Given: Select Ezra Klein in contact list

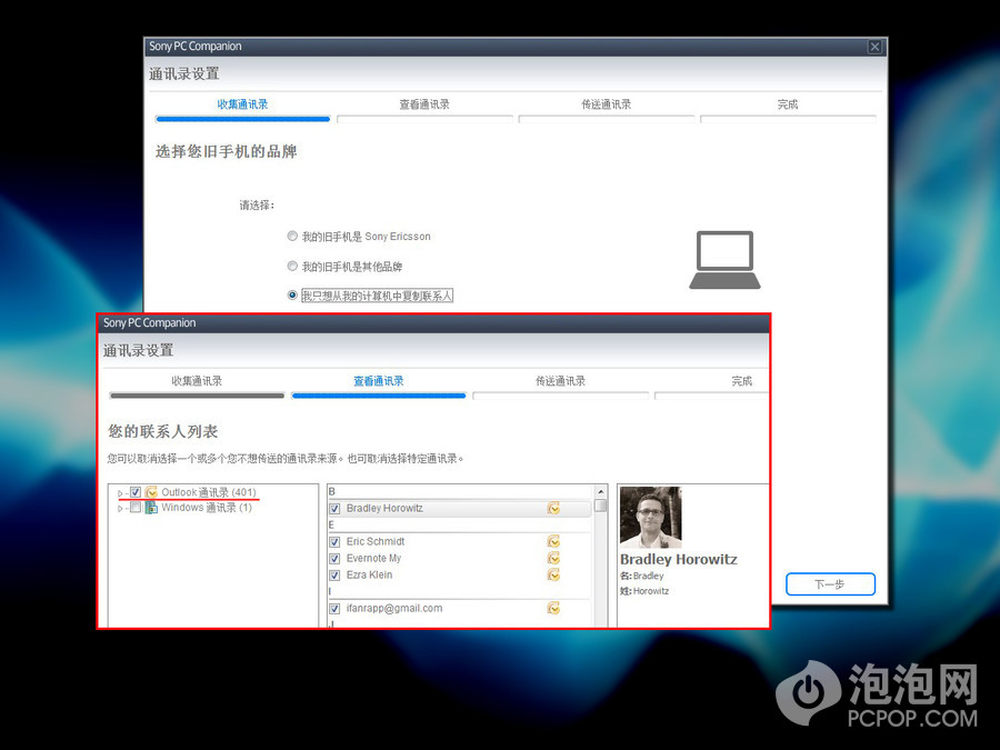Looking at the screenshot, I should coord(369,575).
